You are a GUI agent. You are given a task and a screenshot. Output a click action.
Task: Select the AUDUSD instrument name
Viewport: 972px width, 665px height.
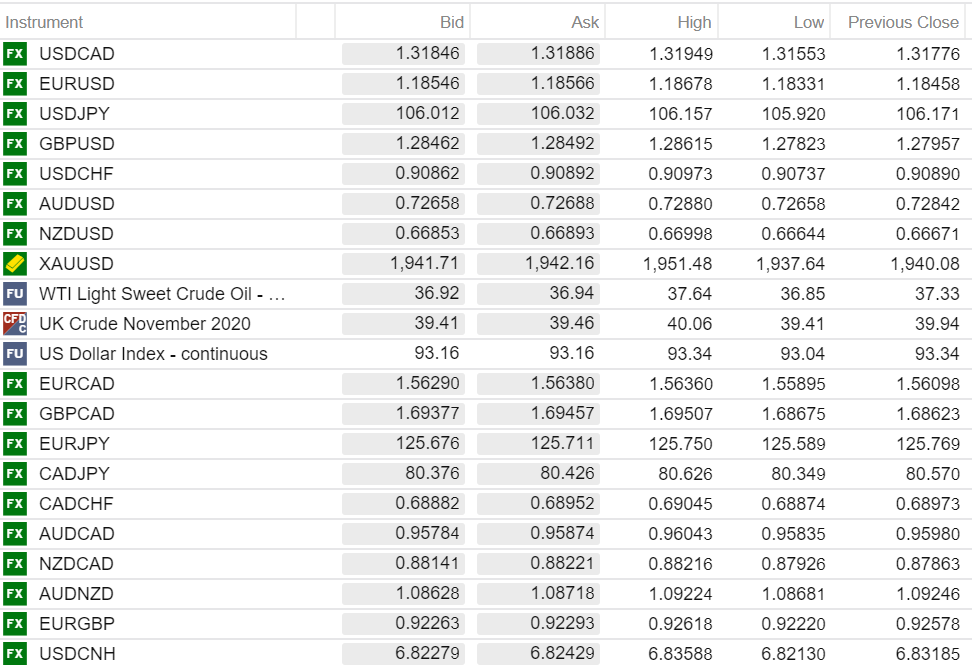pyautogui.click(x=77, y=204)
